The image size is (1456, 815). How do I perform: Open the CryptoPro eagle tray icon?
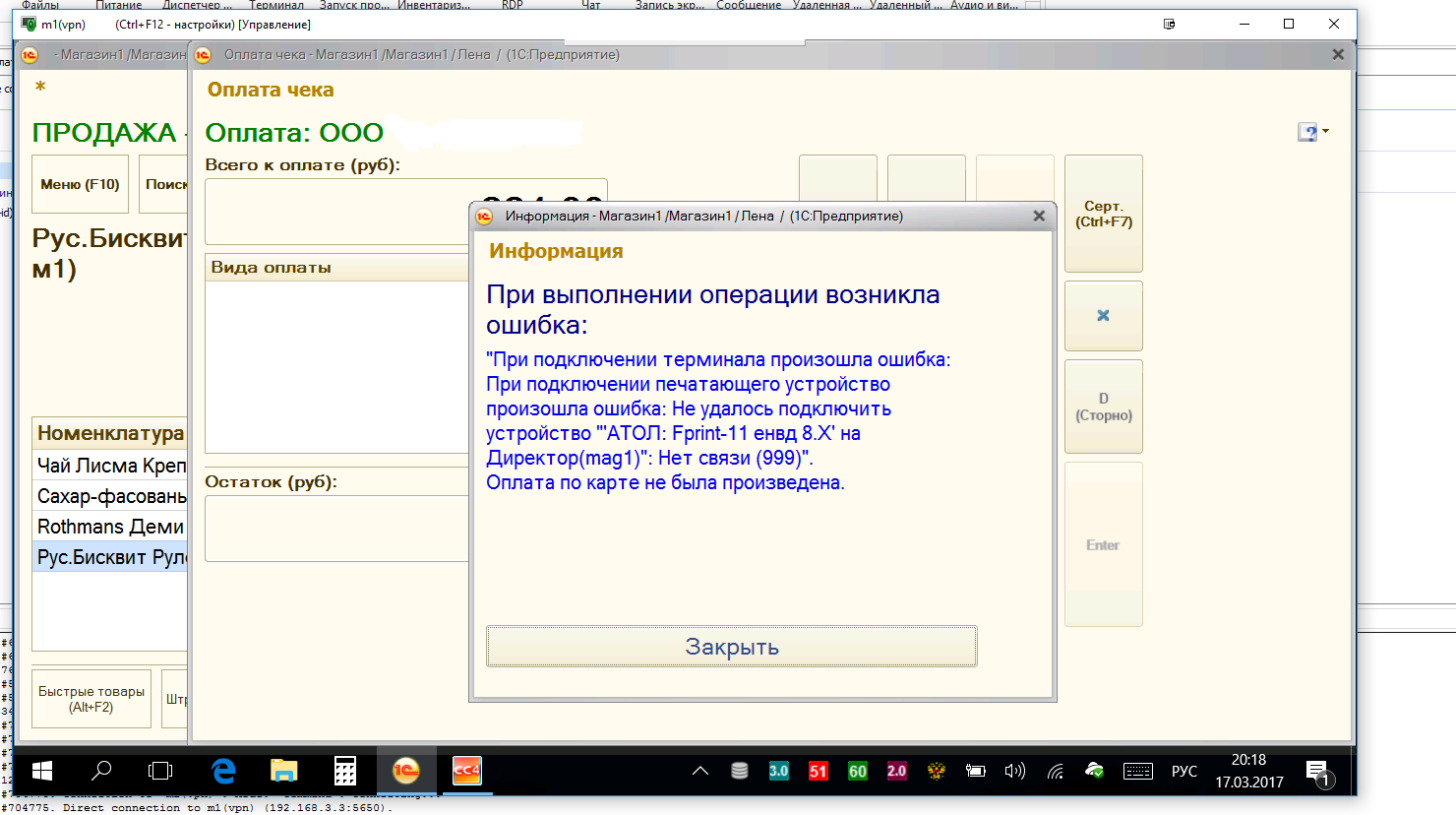pyautogui.click(x=936, y=772)
